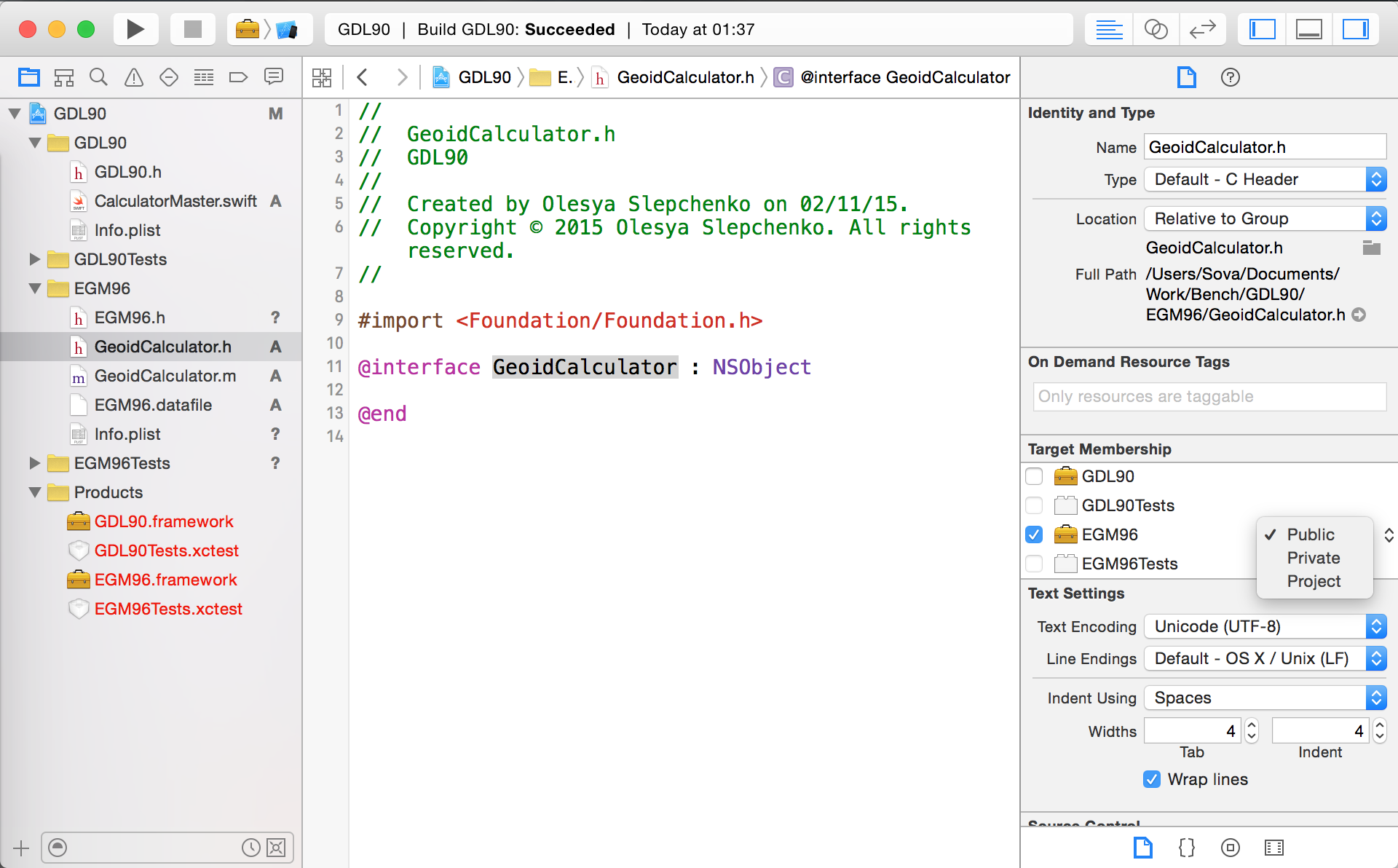Reveal file in Finder arrow button

(x=1359, y=315)
